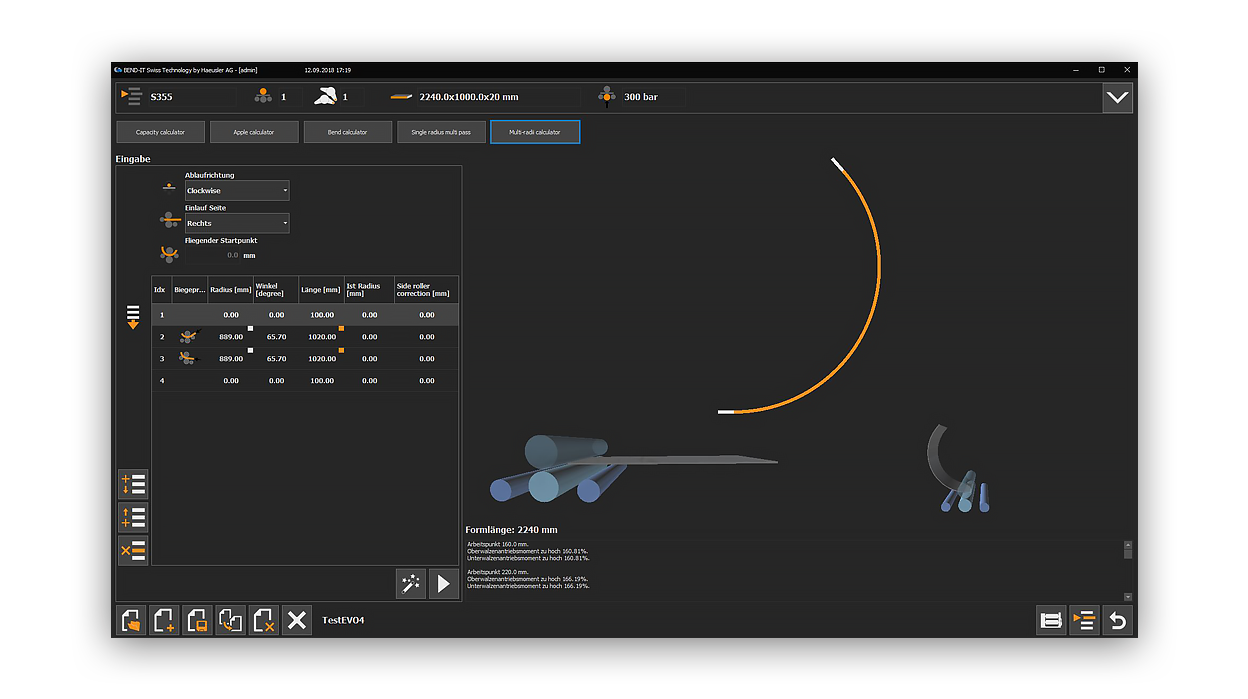Image resolution: width=1248 pixels, height=699 pixels.
Task: Click the delete file icon
Action: (x=263, y=621)
